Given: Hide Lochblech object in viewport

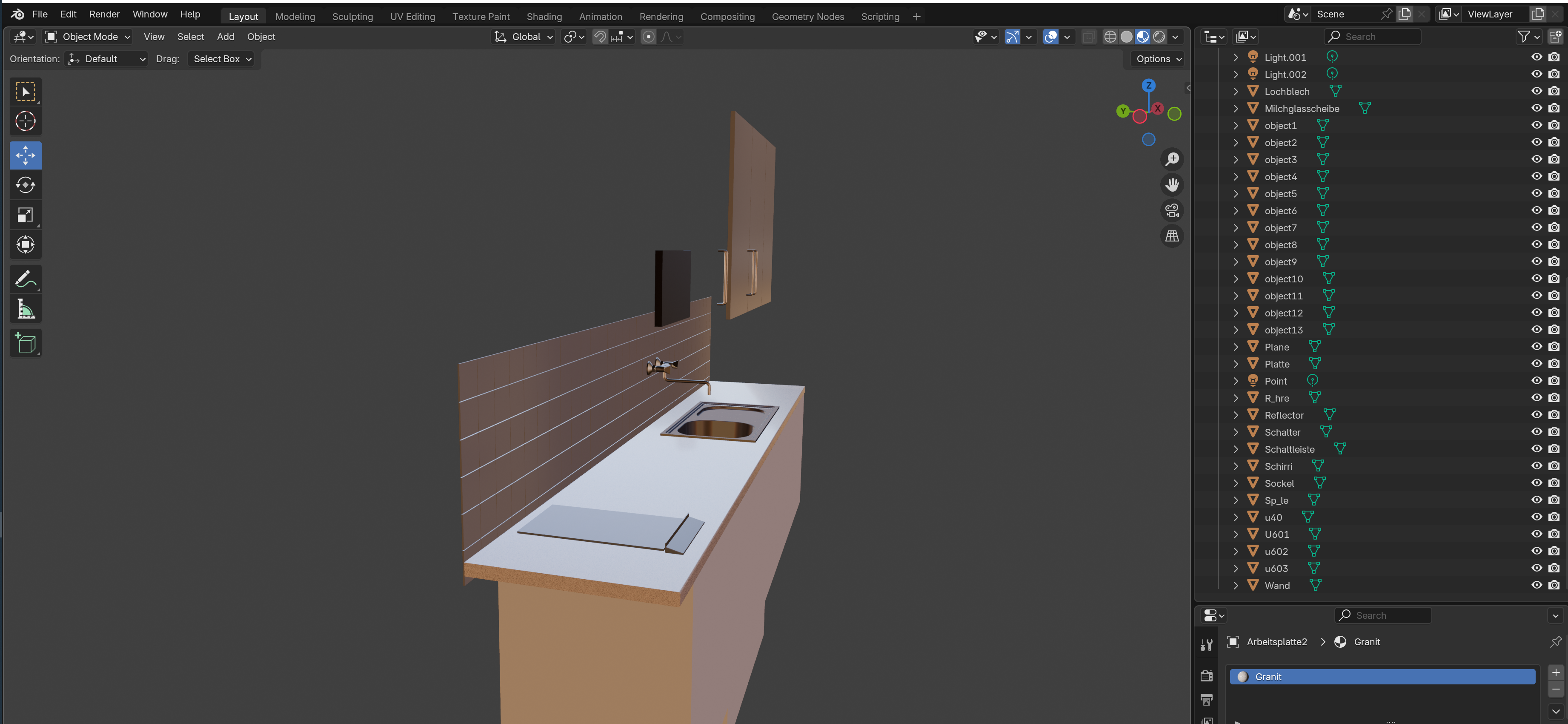Looking at the screenshot, I should point(1537,91).
